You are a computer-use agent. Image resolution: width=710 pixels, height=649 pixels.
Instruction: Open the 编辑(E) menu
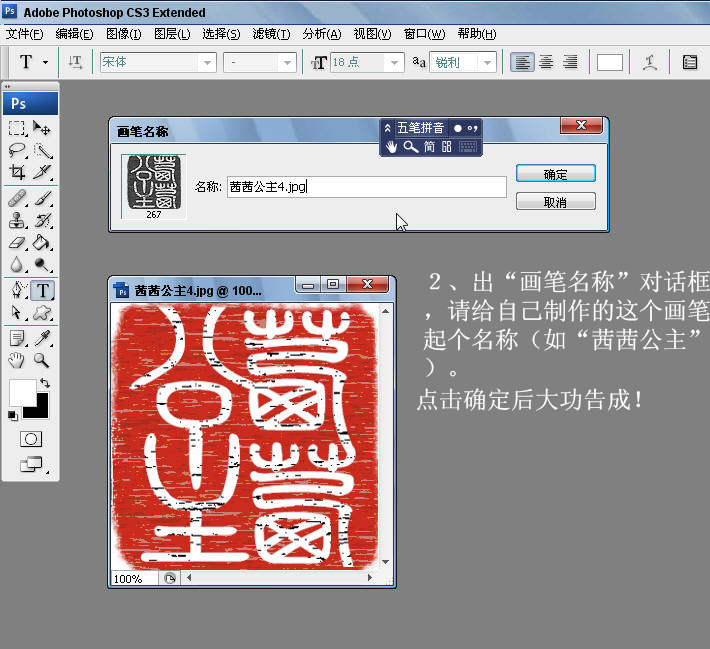[x=74, y=34]
